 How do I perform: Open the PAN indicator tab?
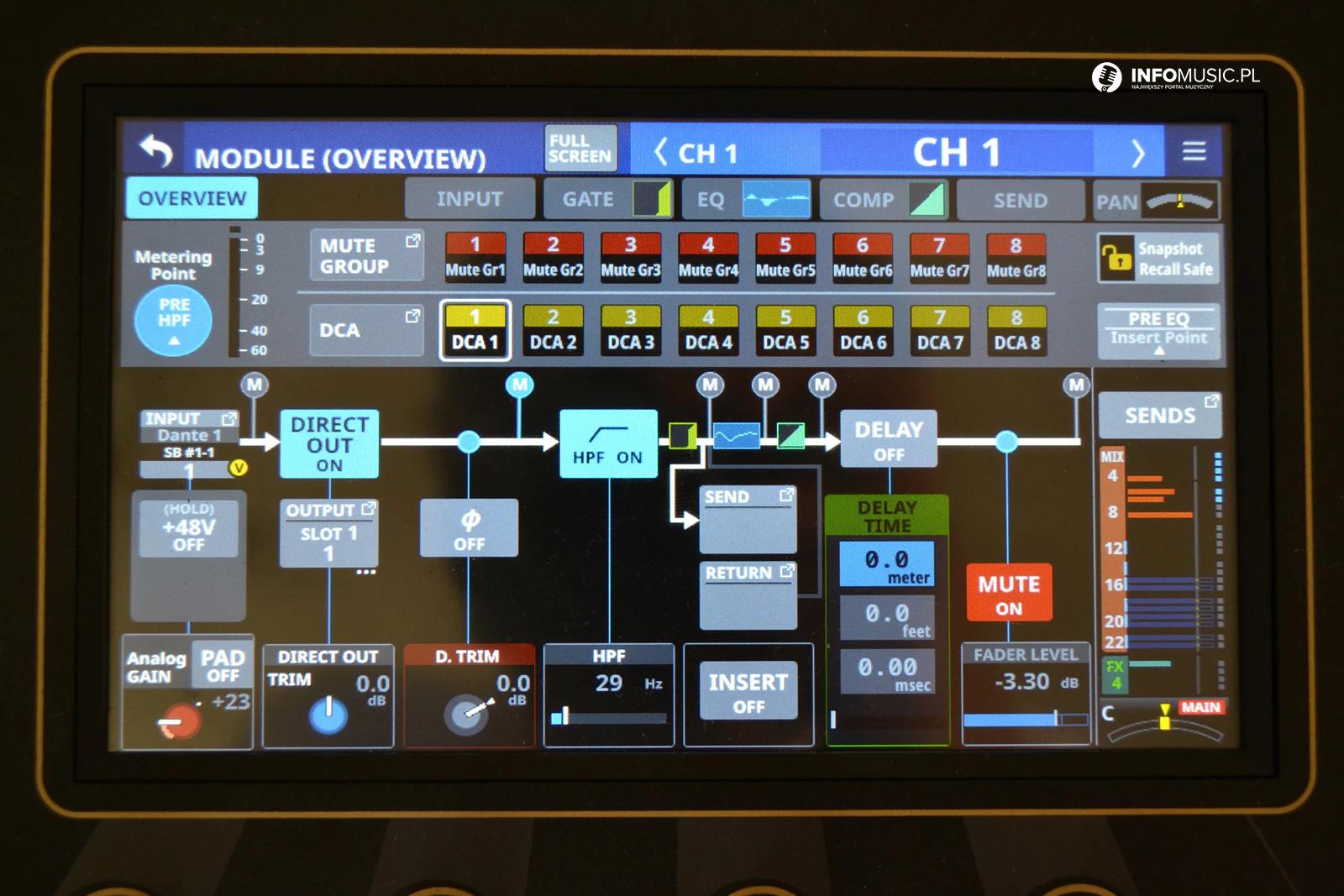pos(1157,202)
